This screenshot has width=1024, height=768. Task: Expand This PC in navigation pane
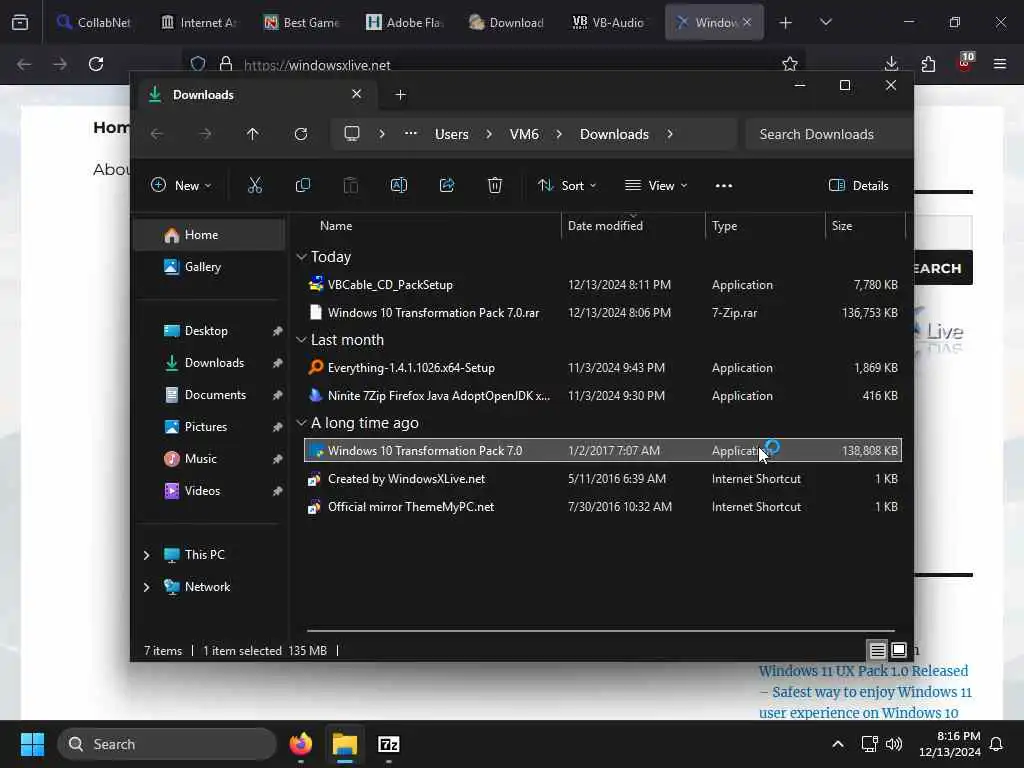pyautogui.click(x=146, y=554)
